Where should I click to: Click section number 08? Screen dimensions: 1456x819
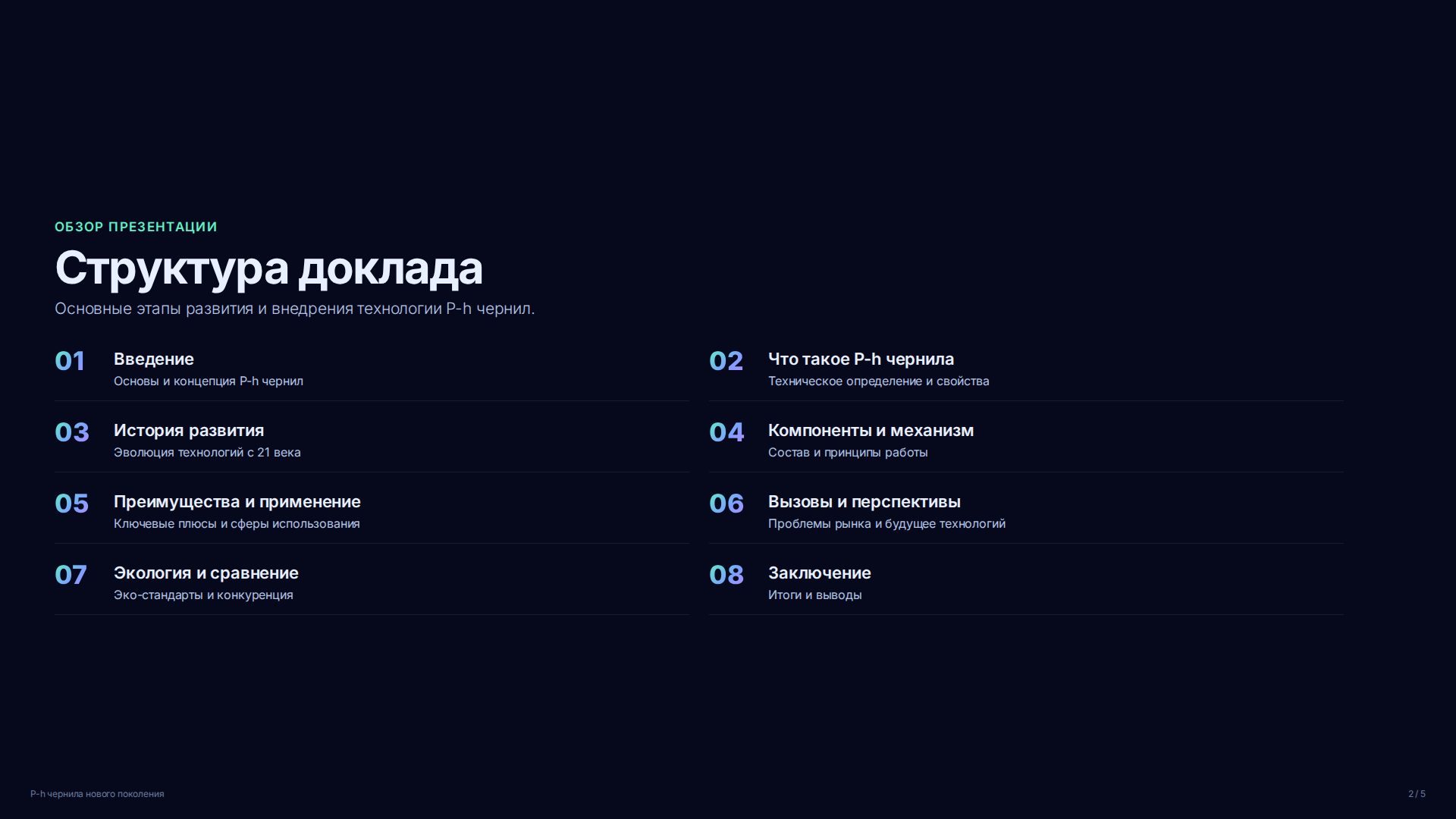[x=726, y=575]
